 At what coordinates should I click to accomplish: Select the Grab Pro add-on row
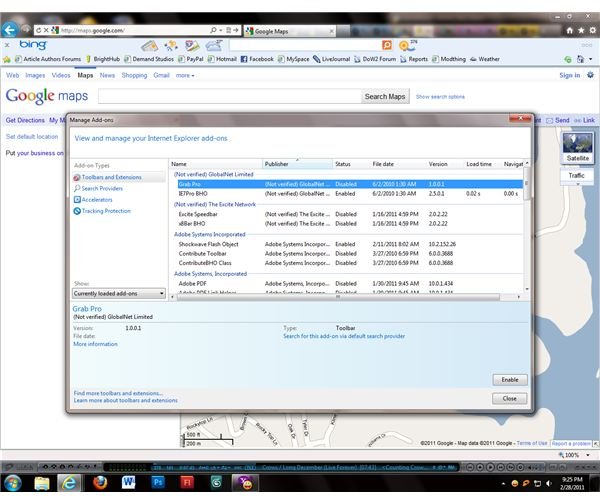point(350,184)
